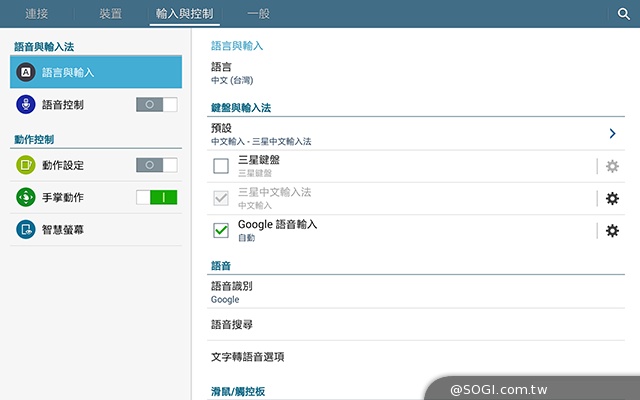This screenshot has height=400, width=640.
Task: Click the 三星中文輸入法 checkbox
Action: 221,198
